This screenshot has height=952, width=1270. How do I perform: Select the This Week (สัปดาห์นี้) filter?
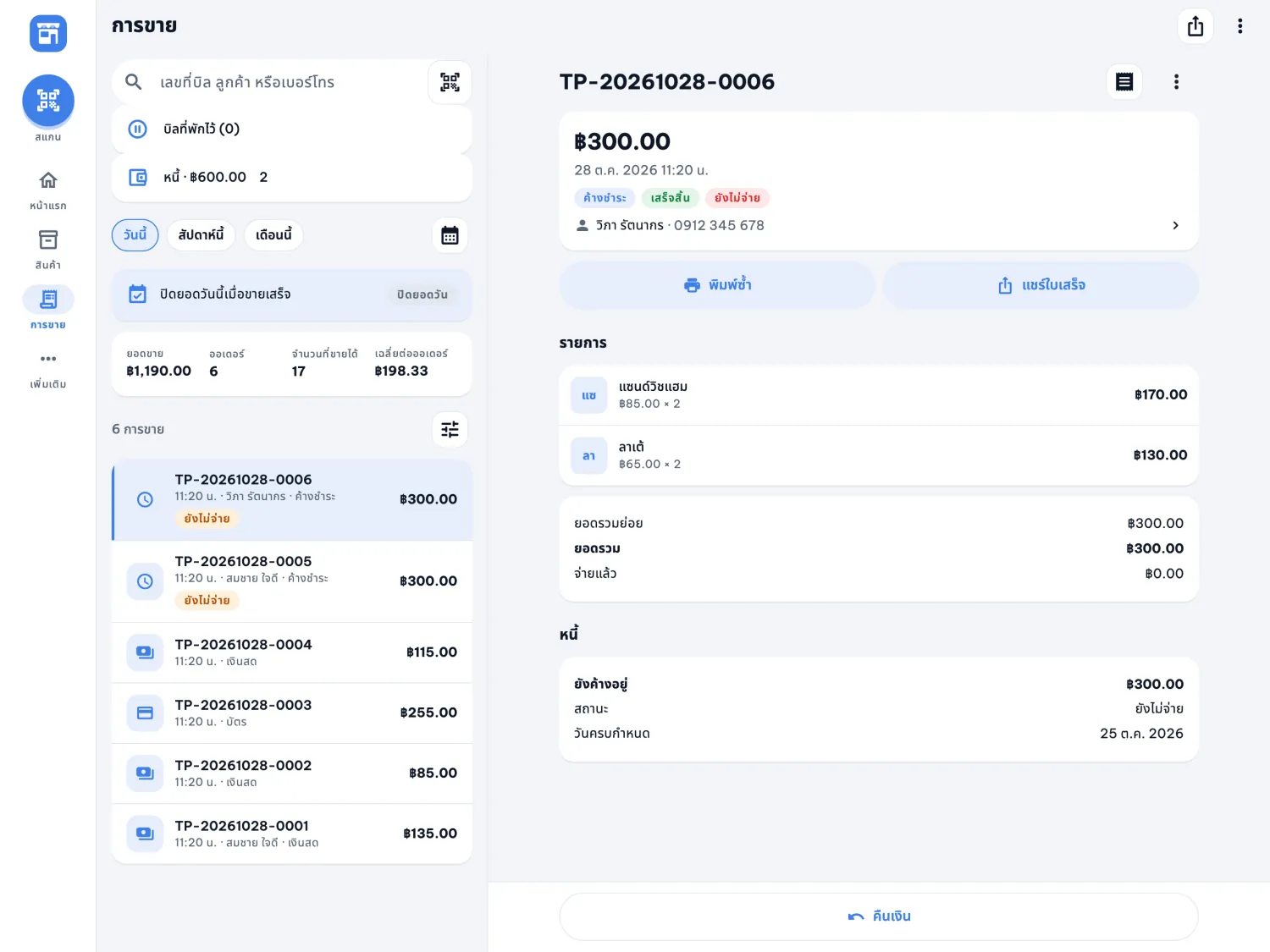click(x=202, y=235)
